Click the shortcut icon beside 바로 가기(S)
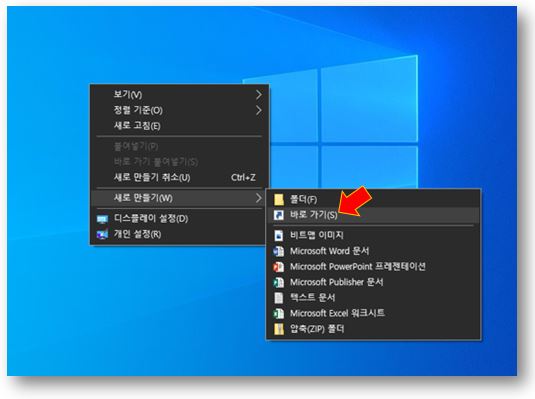This screenshot has width=535, height=399. click(x=279, y=215)
